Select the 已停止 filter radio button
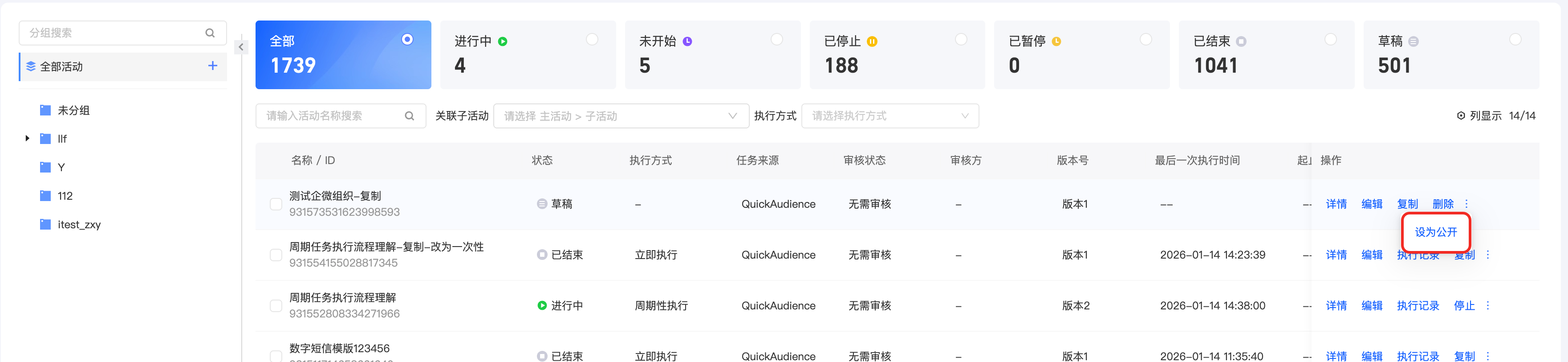Viewport: 1568px width, 362px height. (x=961, y=40)
